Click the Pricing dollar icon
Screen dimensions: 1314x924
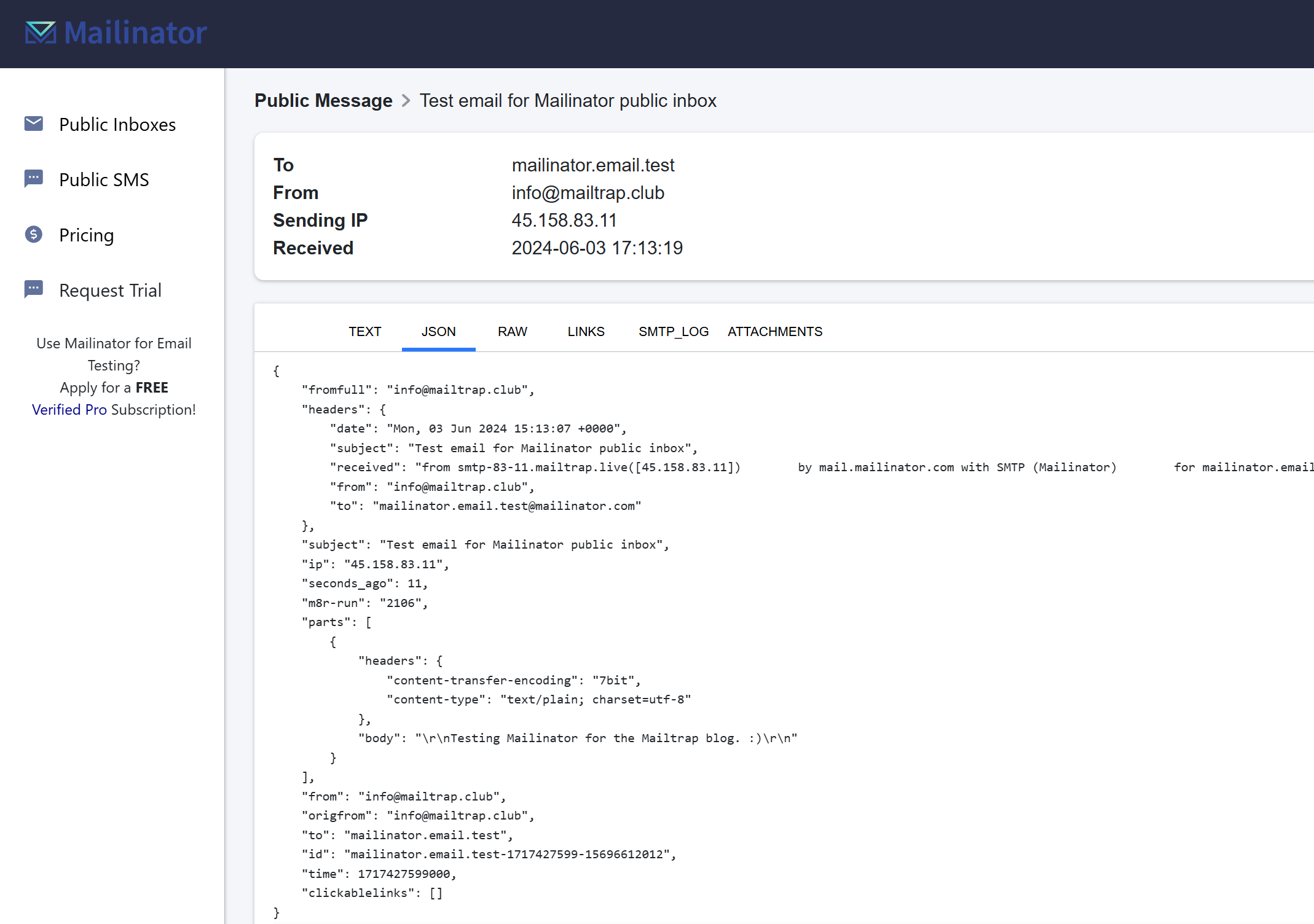[34, 234]
